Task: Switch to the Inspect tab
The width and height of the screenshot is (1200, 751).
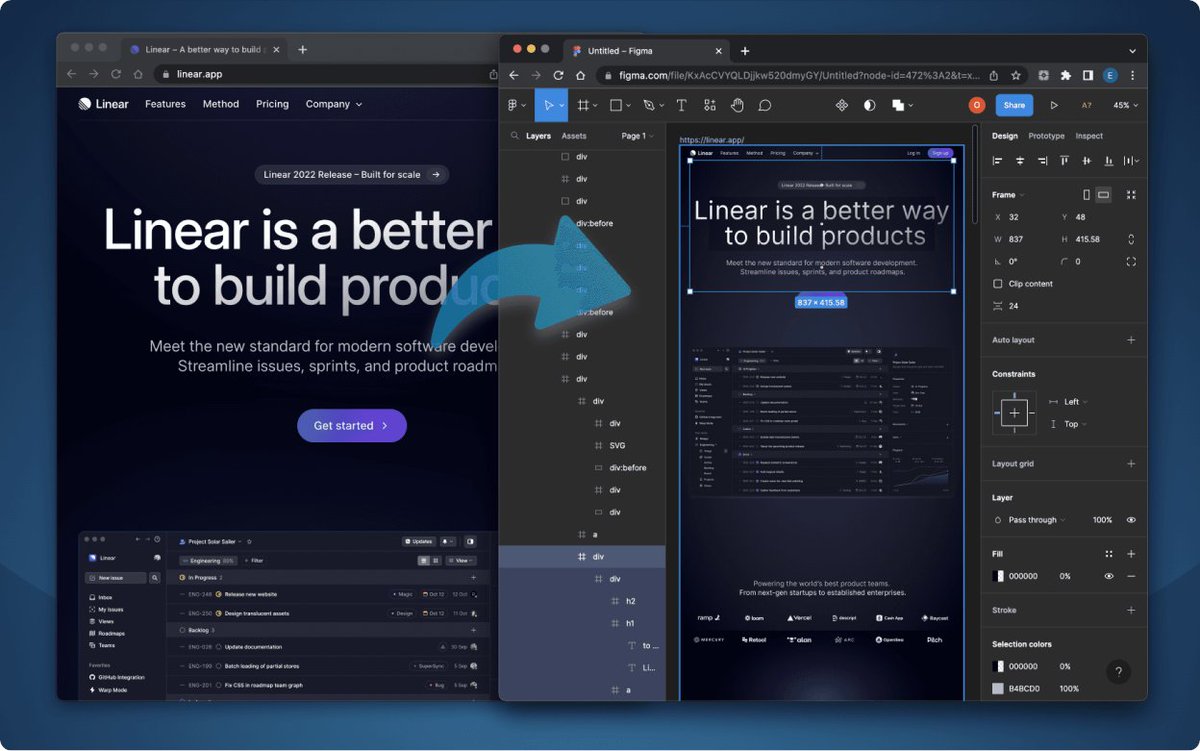Action: pos(1089,136)
